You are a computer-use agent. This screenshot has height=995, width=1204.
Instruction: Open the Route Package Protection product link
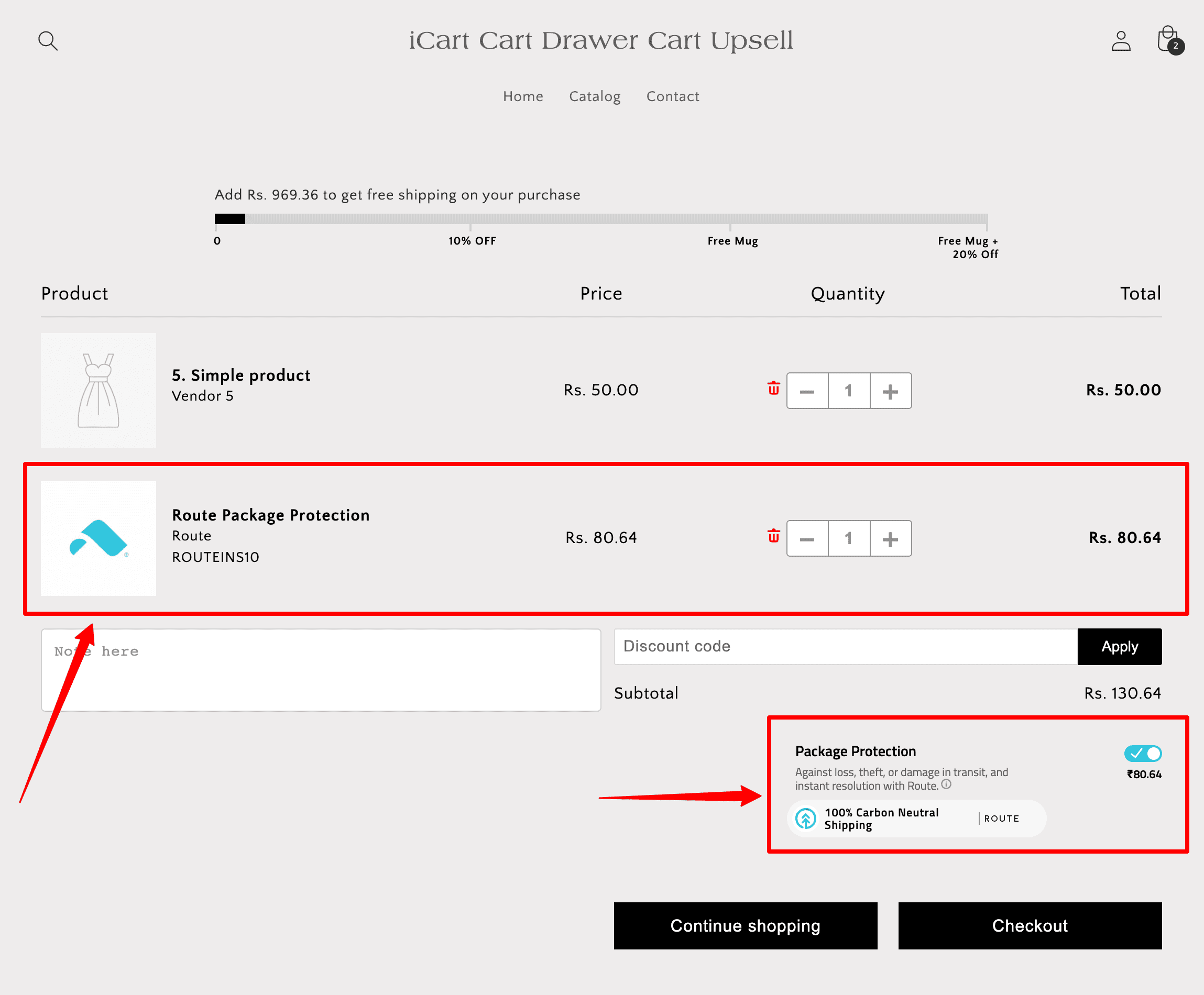[x=271, y=515]
